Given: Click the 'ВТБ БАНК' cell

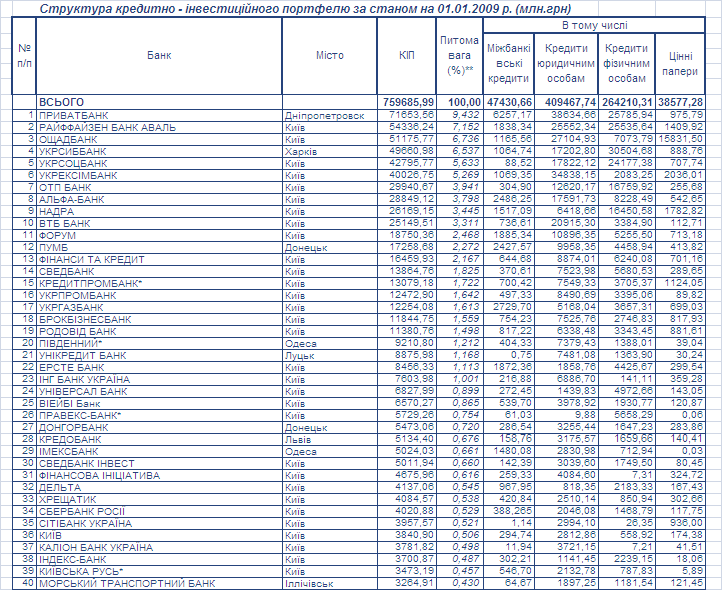Looking at the screenshot, I should (159, 223).
